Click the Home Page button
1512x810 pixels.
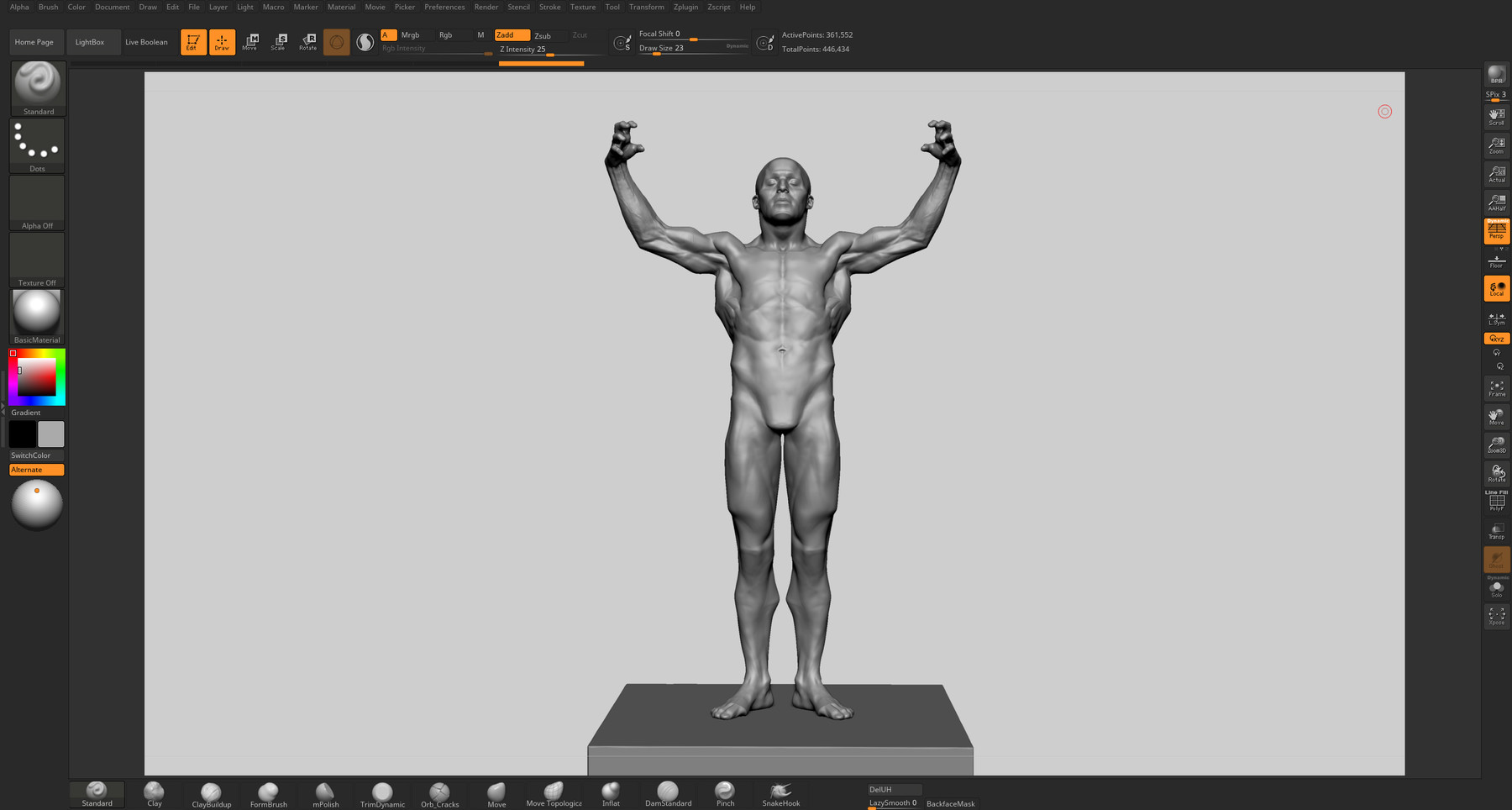pyautogui.click(x=34, y=41)
